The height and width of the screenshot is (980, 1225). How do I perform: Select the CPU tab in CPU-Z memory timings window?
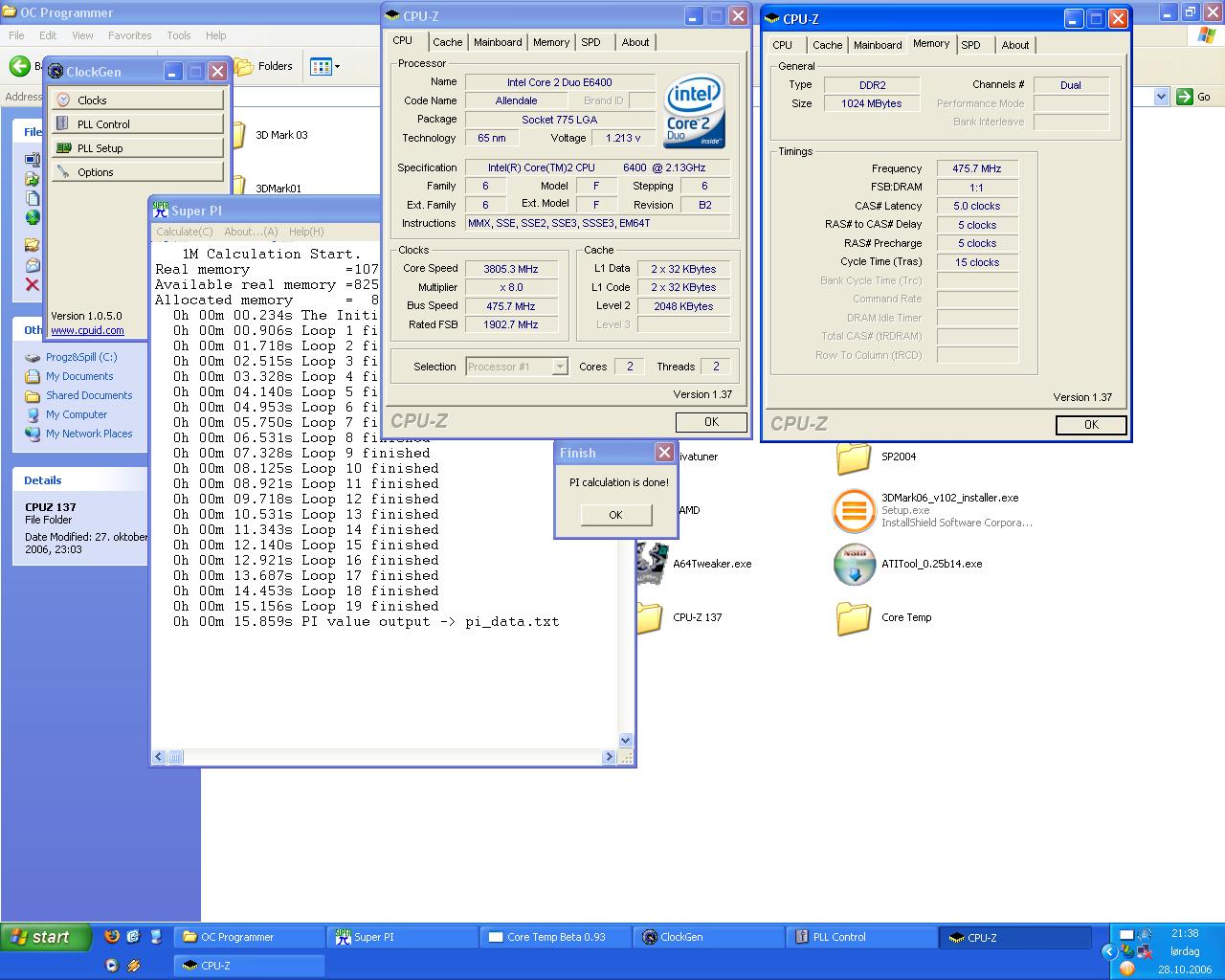pos(783,45)
